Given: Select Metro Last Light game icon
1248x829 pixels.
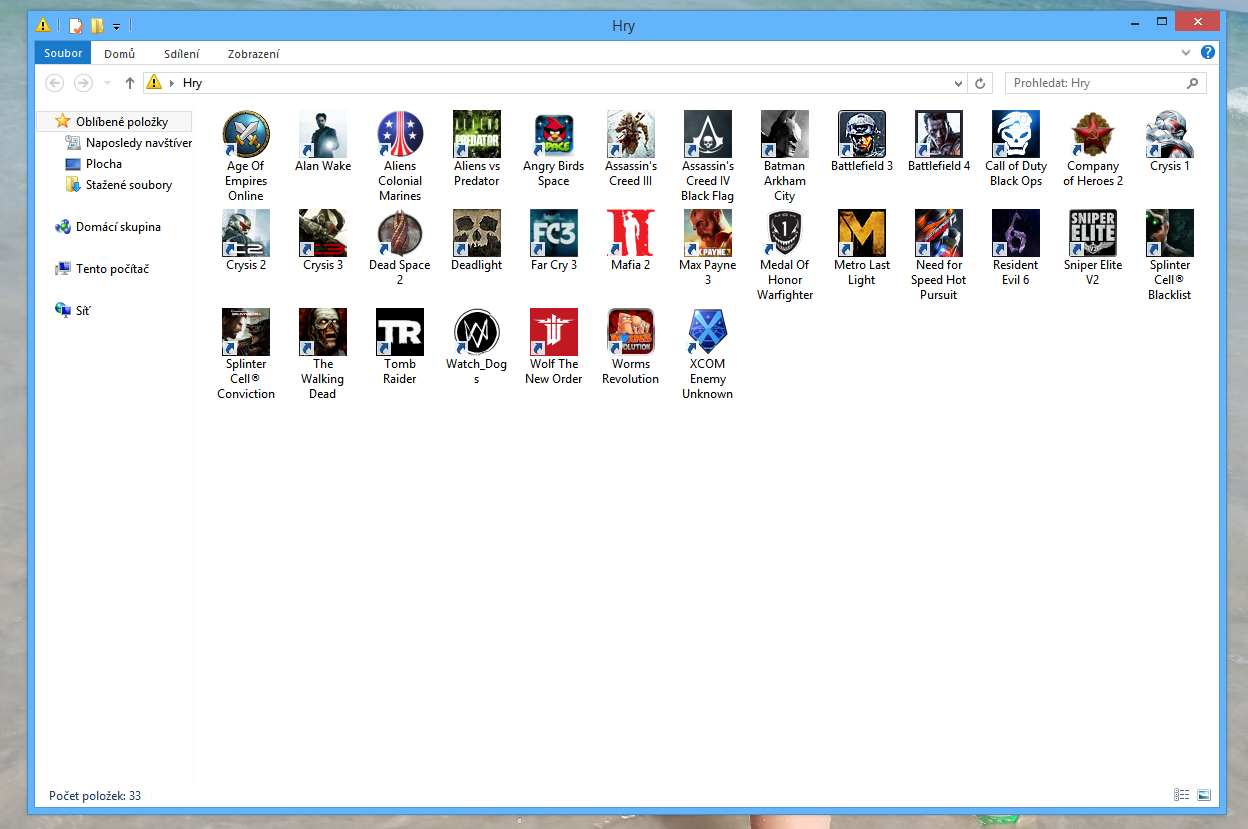Looking at the screenshot, I should (x=861, y=234).
